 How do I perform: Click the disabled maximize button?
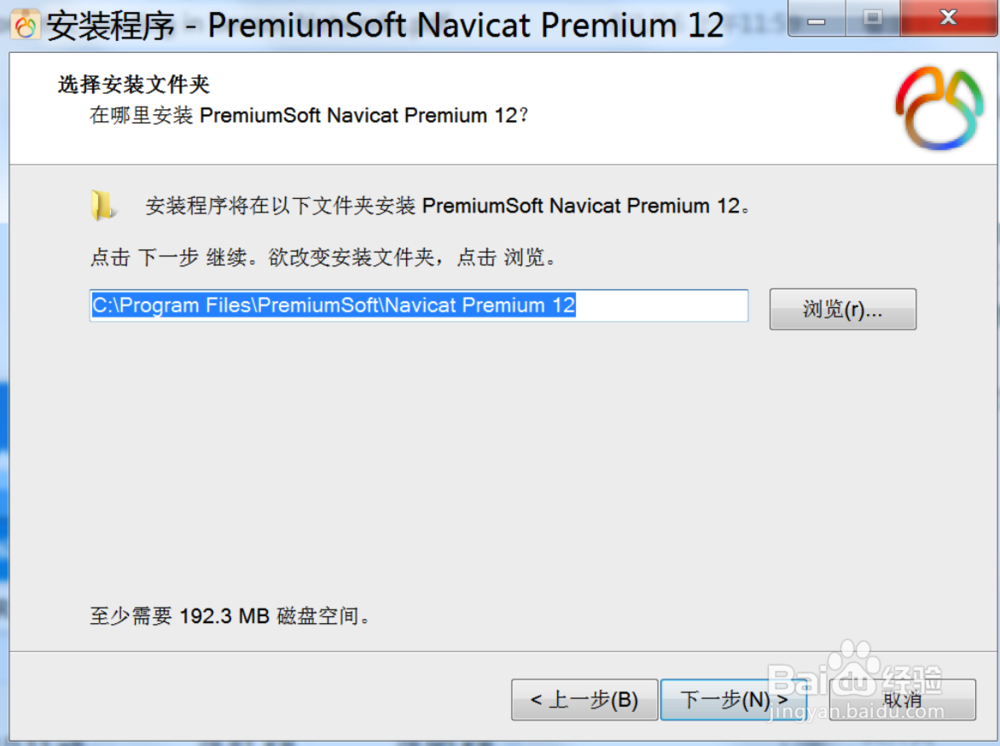point(872,18)
